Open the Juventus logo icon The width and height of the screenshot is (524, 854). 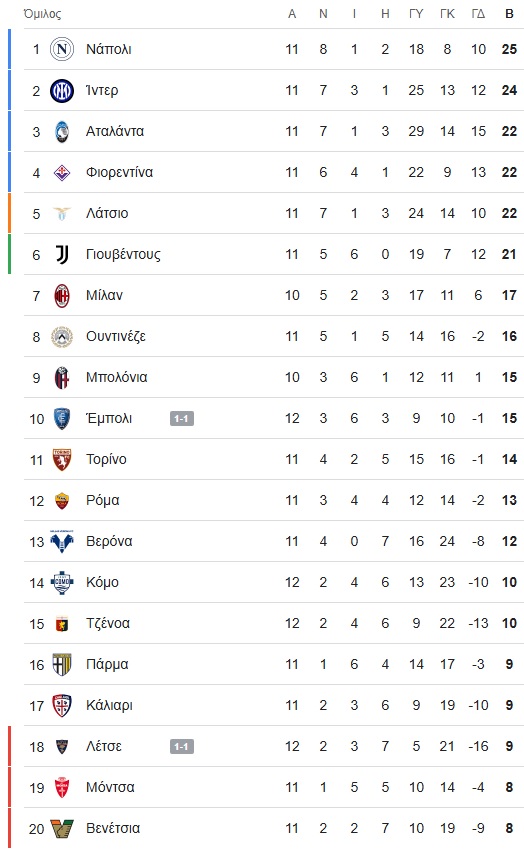(62, 254)
